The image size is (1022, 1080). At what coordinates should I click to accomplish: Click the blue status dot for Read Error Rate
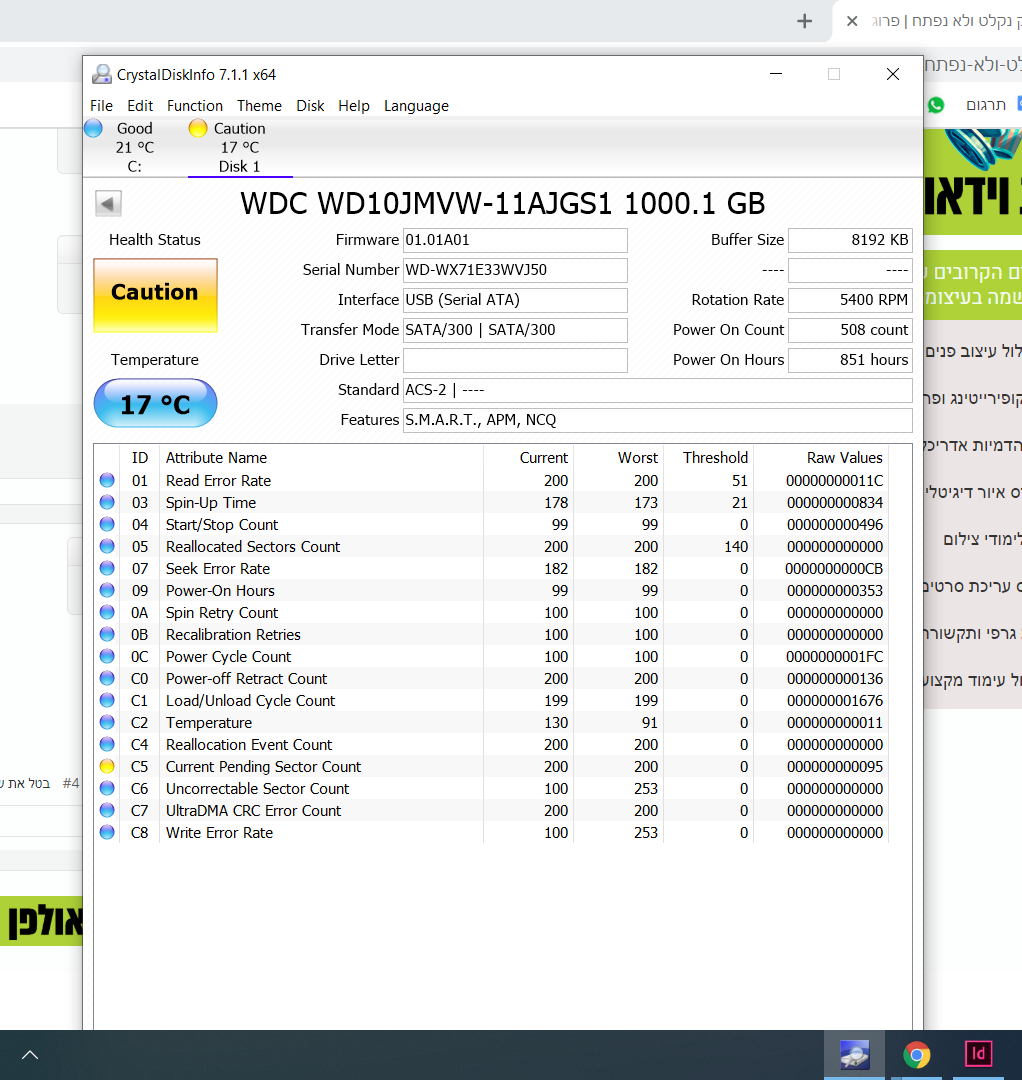click(x=107, y=480)
